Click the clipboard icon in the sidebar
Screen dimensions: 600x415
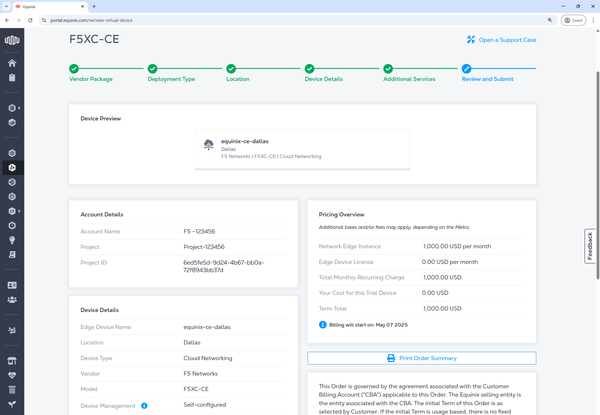(13, 254)
